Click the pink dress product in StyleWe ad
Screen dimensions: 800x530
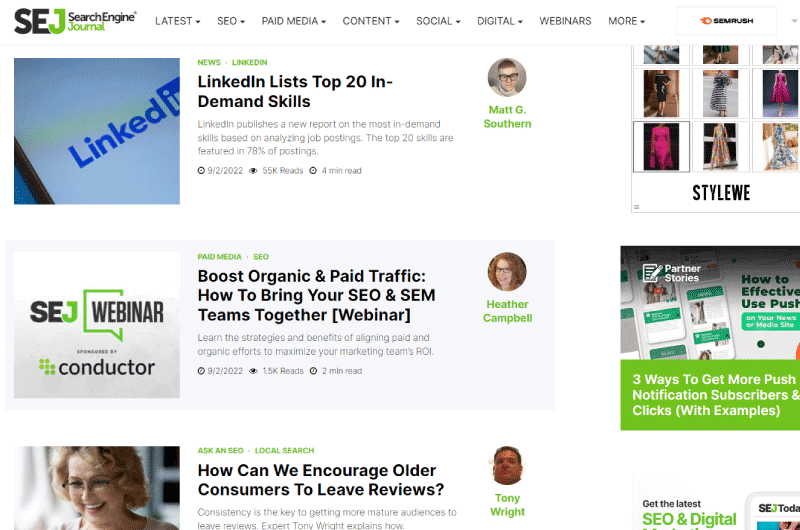click(661, 146)
